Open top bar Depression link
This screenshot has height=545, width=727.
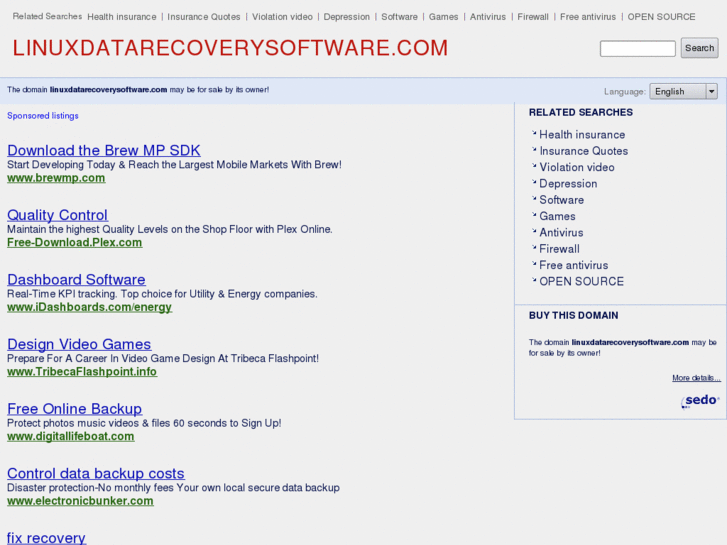346,17
